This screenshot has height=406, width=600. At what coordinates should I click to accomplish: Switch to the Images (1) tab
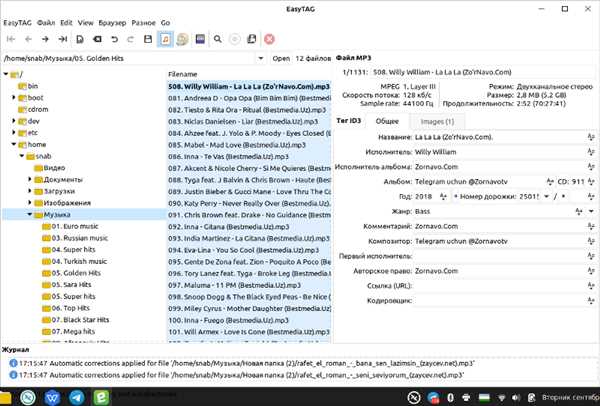click(x=437, y=122)
